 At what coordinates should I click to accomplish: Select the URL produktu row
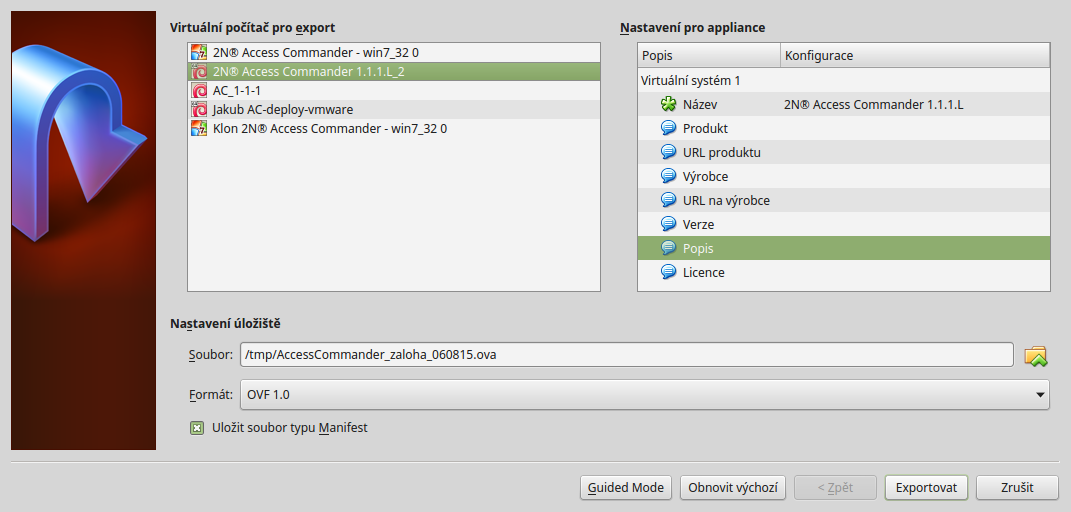[844, 152]
